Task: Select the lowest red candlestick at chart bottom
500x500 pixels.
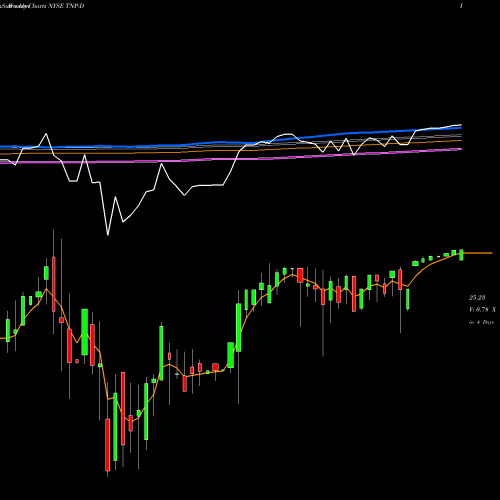Action: pos(108,445)
